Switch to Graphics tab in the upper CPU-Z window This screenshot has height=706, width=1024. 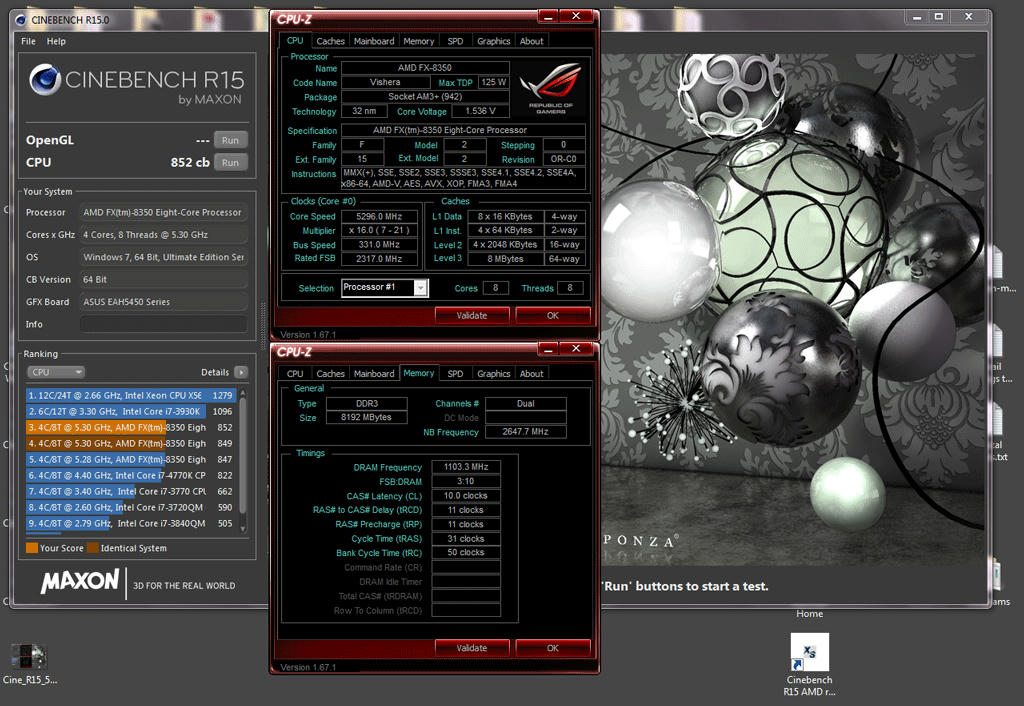pos(494,41)
